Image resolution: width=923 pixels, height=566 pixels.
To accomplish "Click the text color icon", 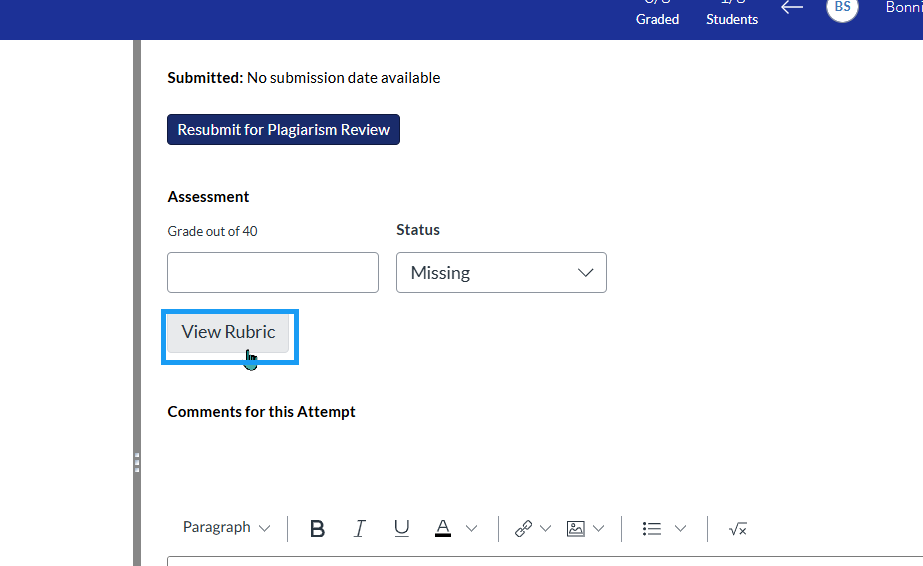I will 443,528.
